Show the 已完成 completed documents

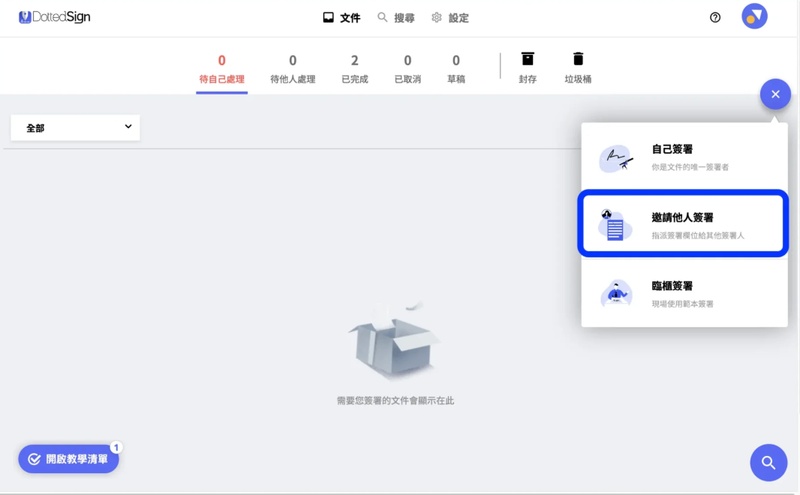click(355, 69)
